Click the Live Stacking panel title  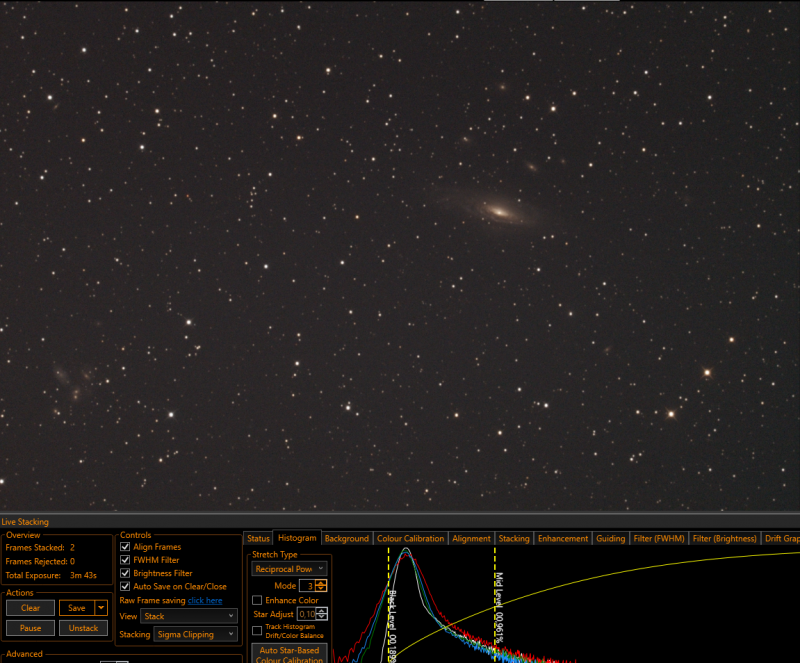[25, 522]
